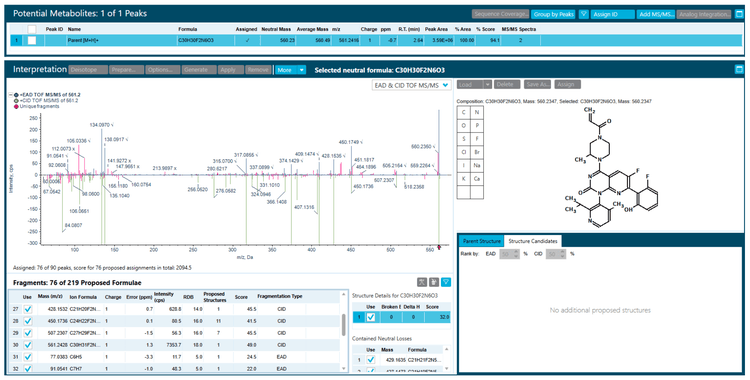Collapse the spectra legend tree with the minus icon

click(x=10, y=95)
